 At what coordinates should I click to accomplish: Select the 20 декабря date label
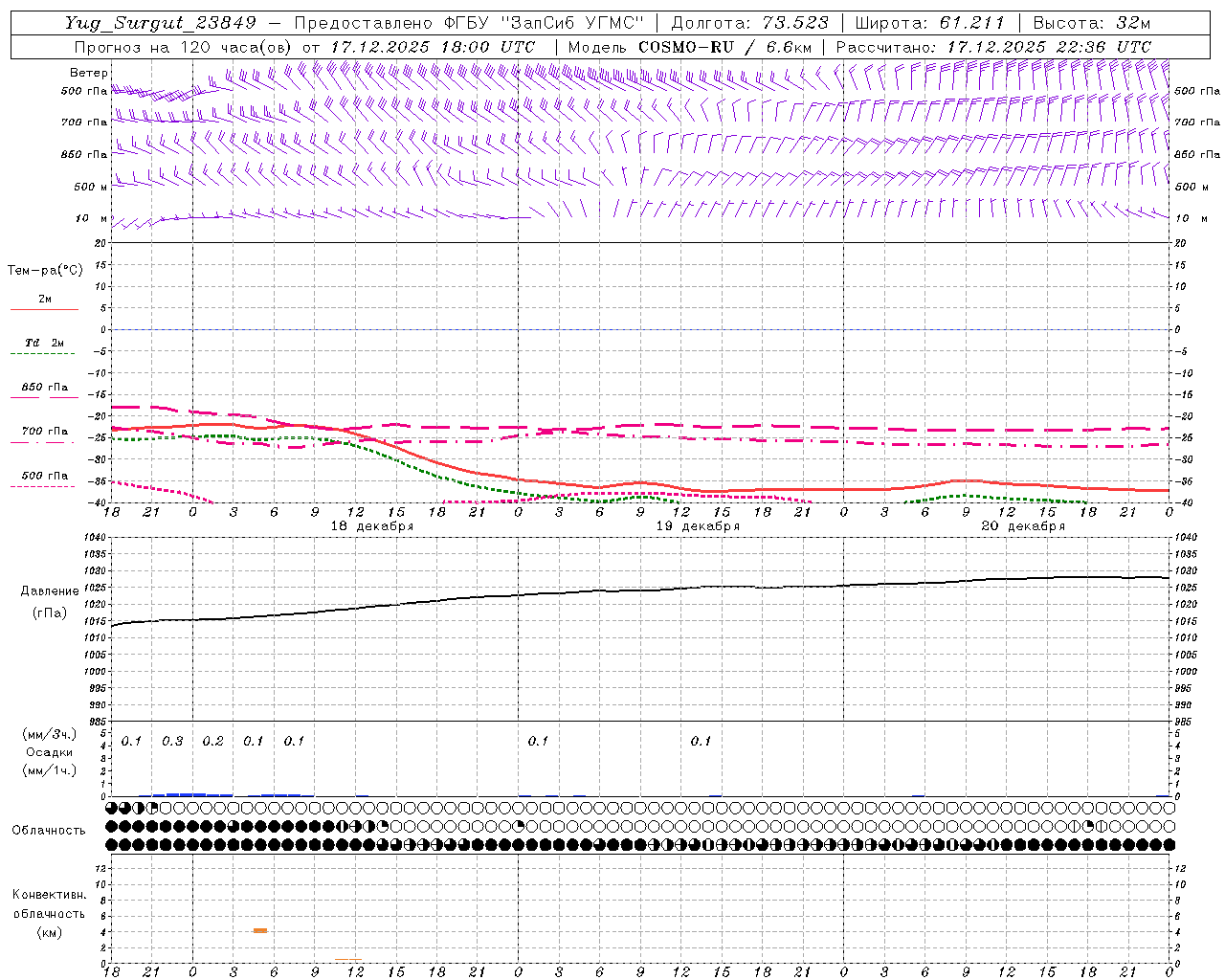coord(1023,526)
